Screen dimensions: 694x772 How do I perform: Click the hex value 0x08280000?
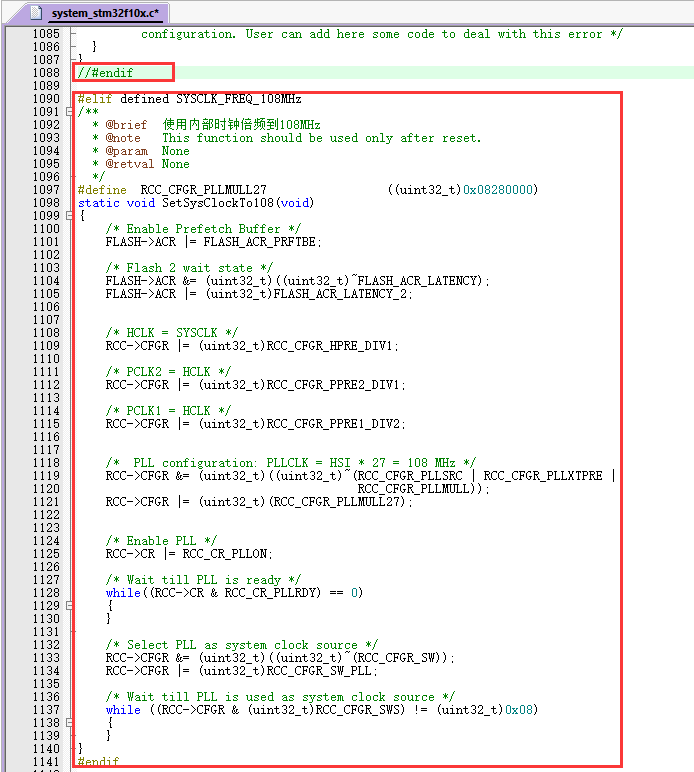(498, 190)
